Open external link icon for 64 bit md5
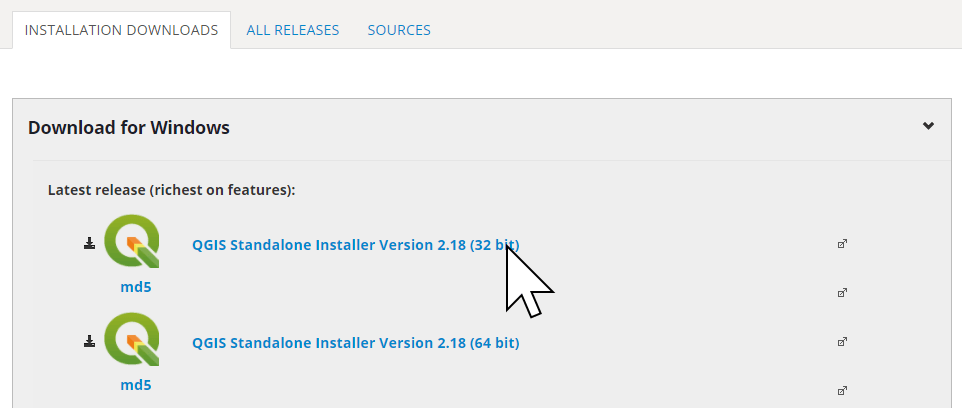The image size is (962, 408). [842, 390]
